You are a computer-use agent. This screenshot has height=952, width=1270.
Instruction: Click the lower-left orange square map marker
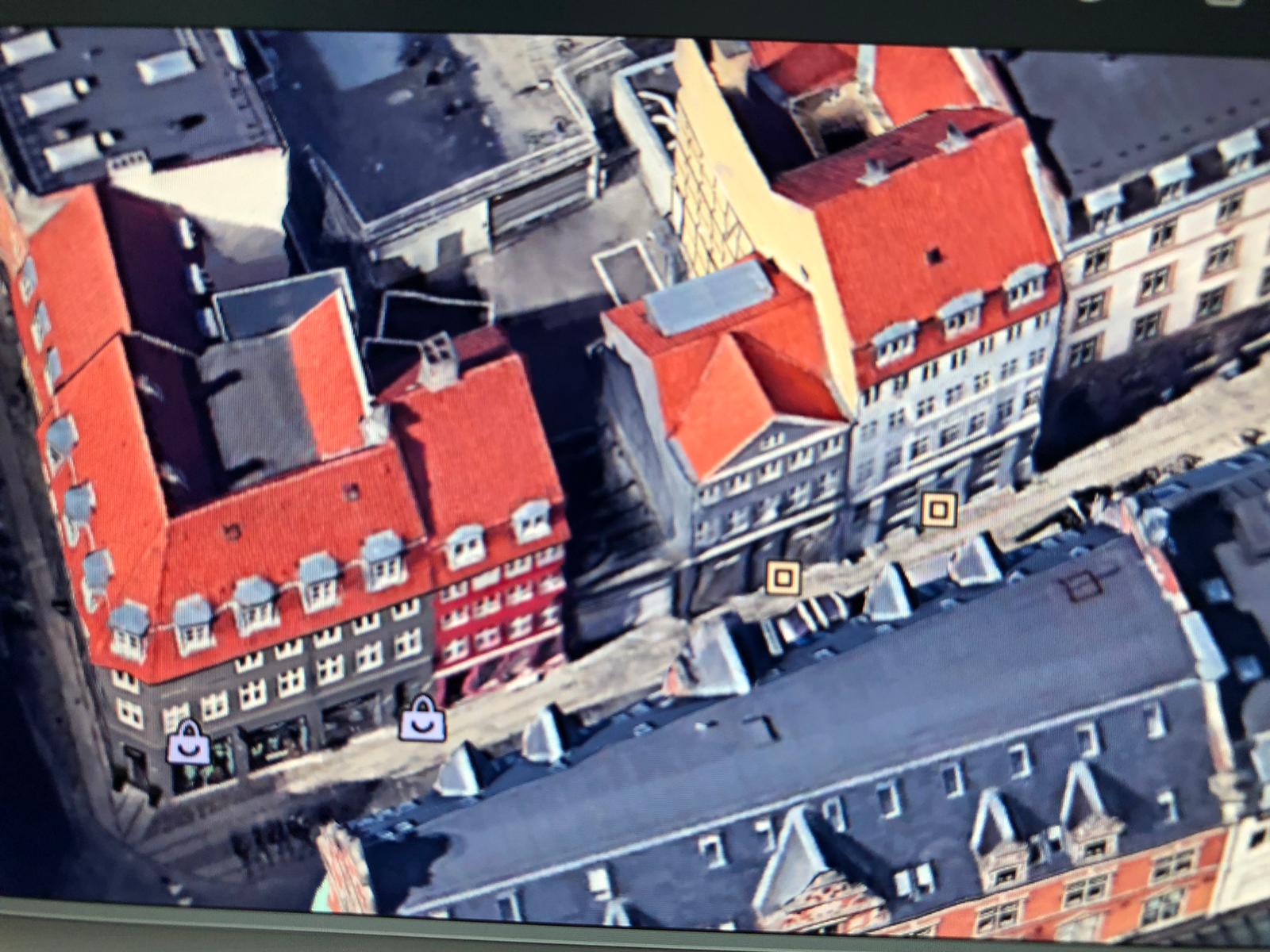(x=783, y=578)
